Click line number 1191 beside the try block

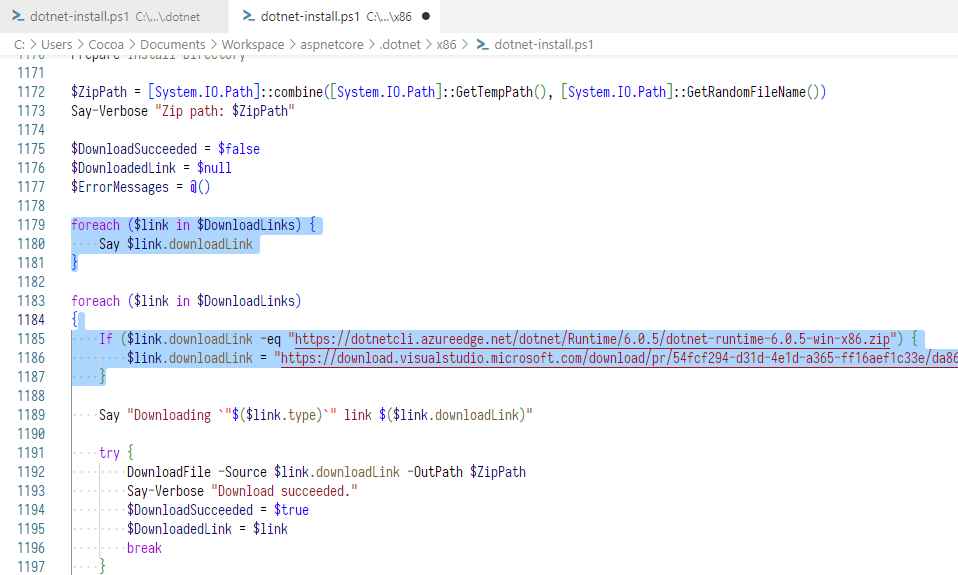coord(30,453)
